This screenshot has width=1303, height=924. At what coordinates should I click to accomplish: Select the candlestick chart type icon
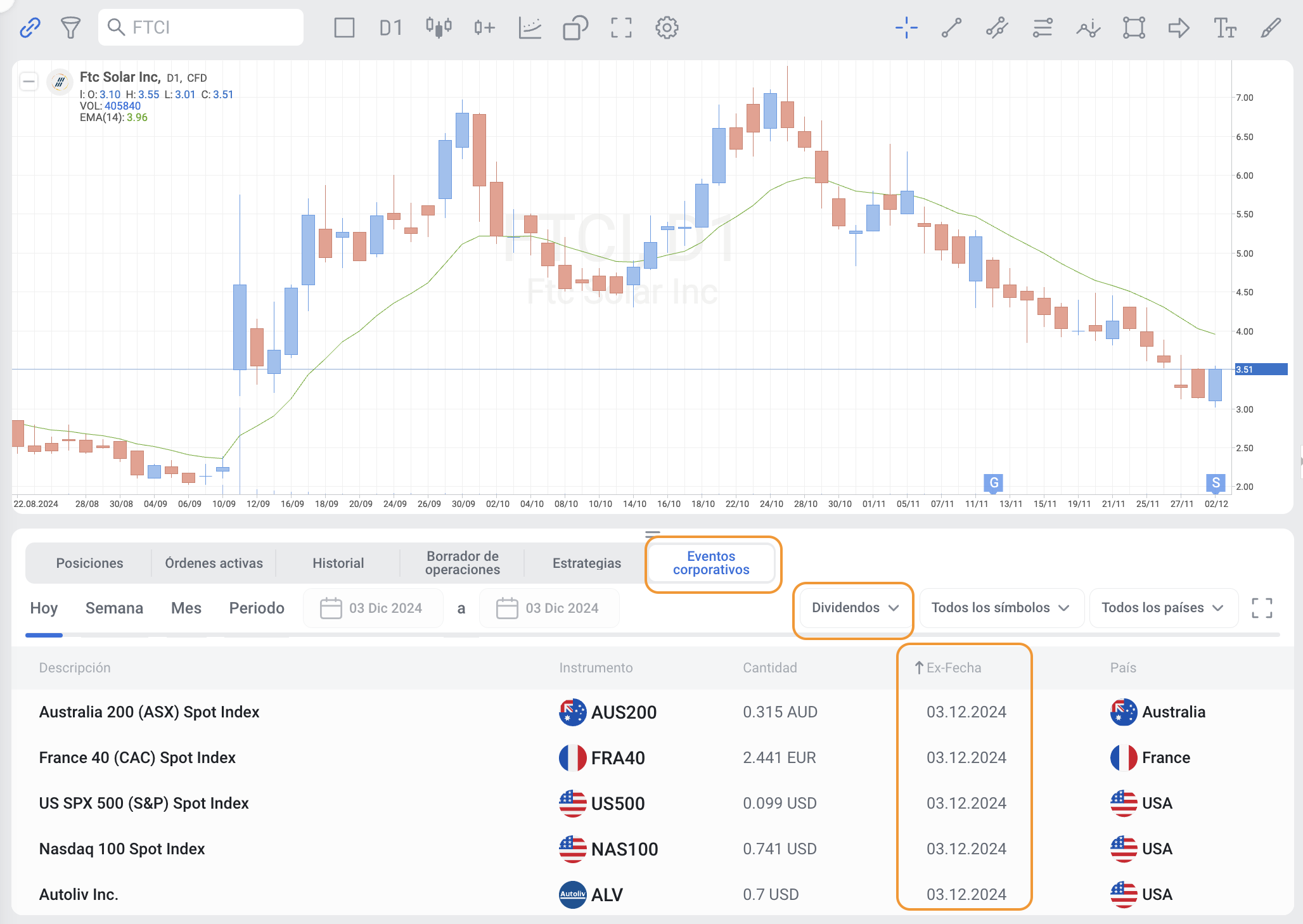pyautogui.click(x=439, y=27)
